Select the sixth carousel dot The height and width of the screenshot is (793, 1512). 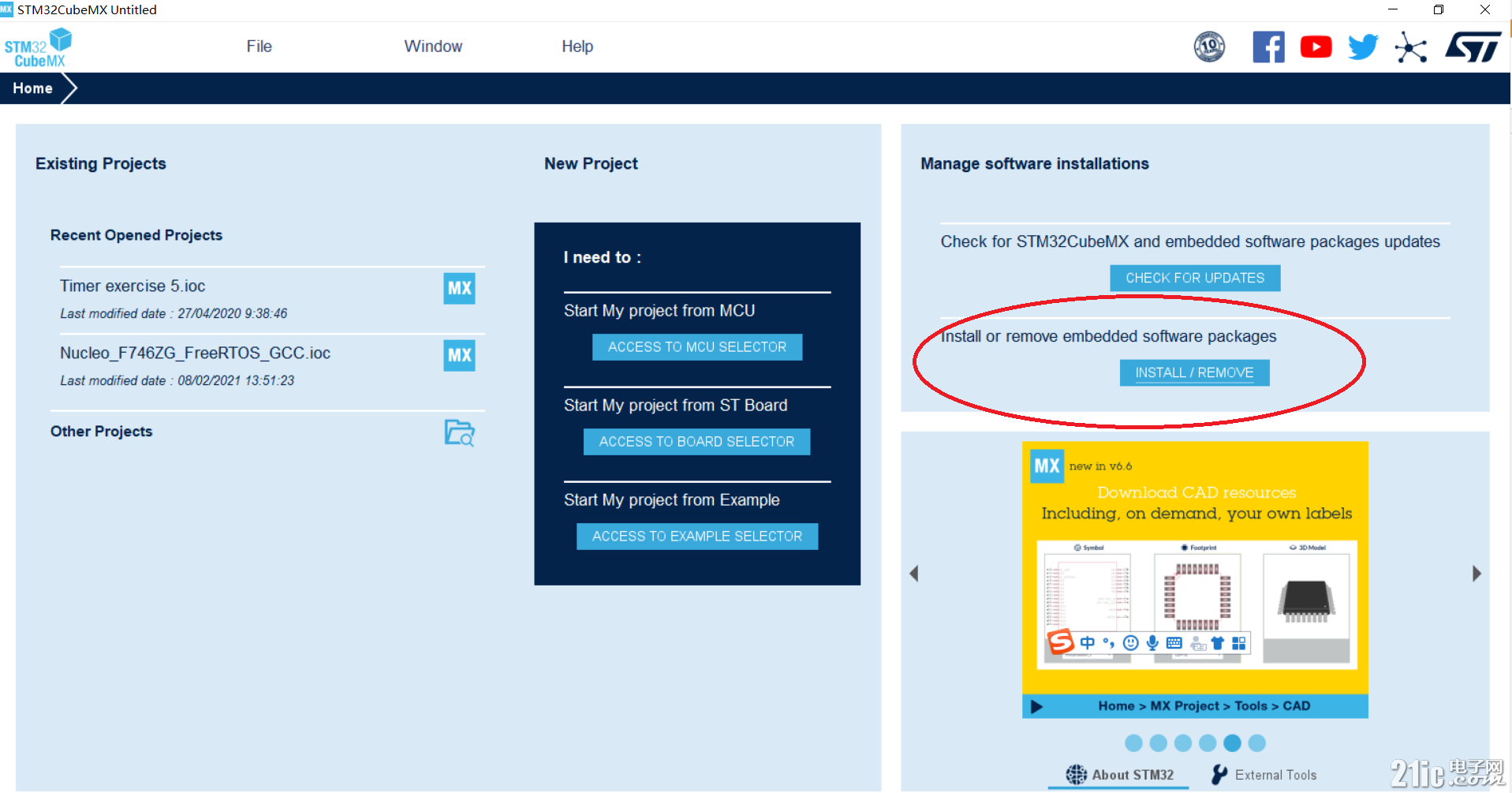[1257, 743]
